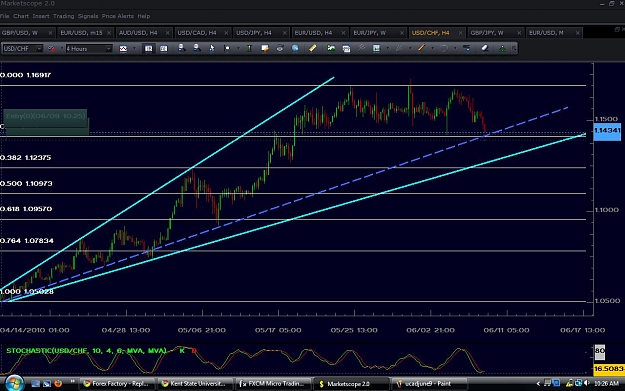Click the 0.382 1.12375 Fibonacci label

[x=26, y=158]
